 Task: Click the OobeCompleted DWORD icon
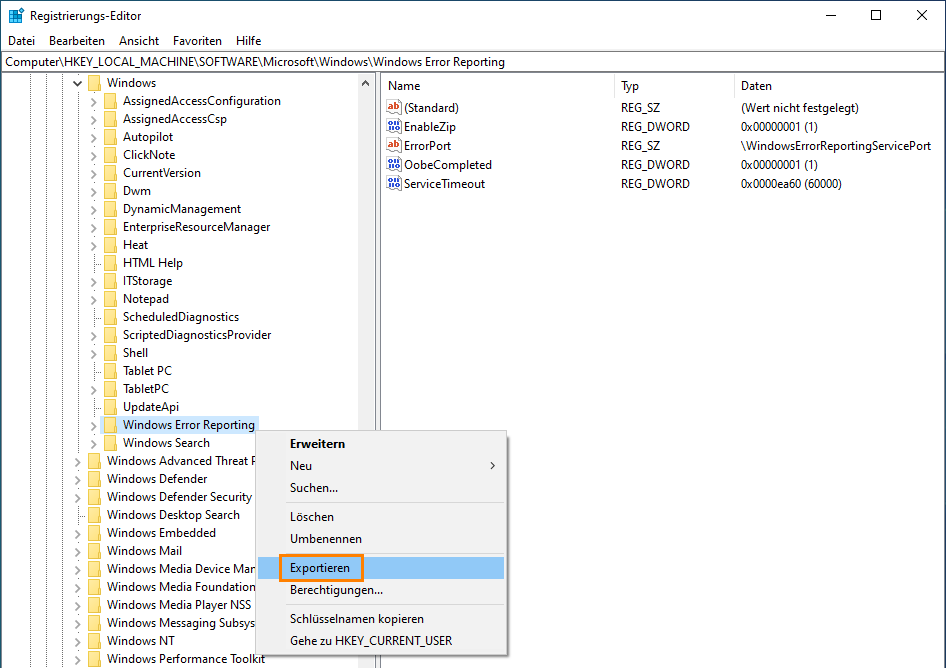(x=391, y=164)
